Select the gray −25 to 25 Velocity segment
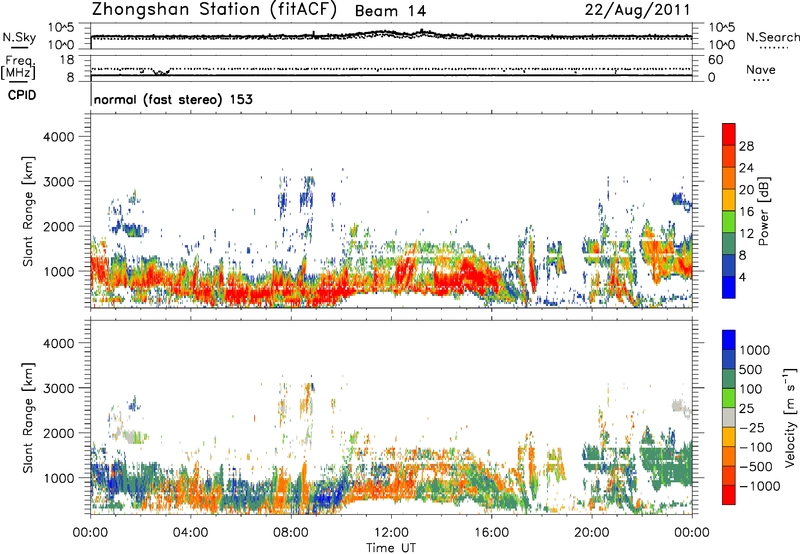This screenshot has height=554, width=800. [x=729, y=418]
